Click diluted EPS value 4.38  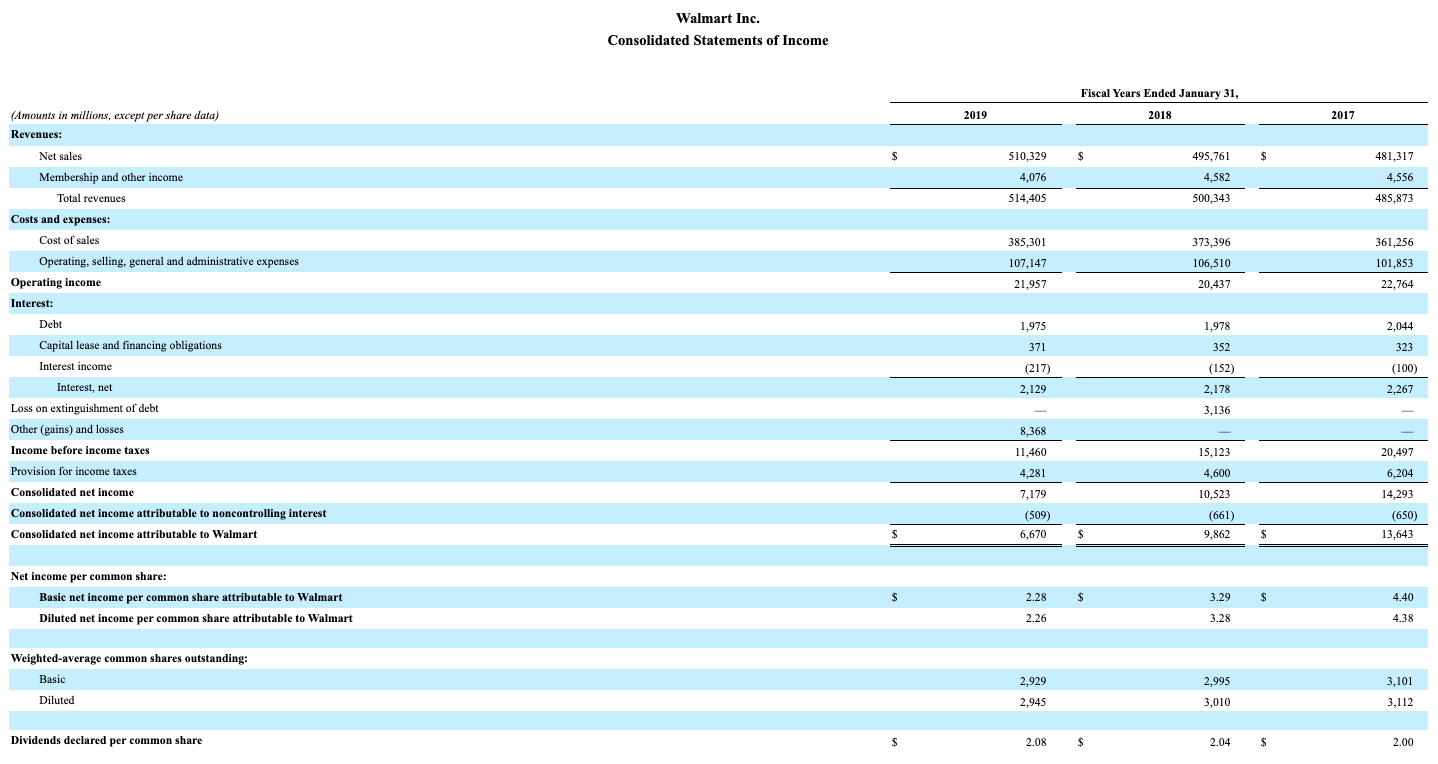point(1403,618)
